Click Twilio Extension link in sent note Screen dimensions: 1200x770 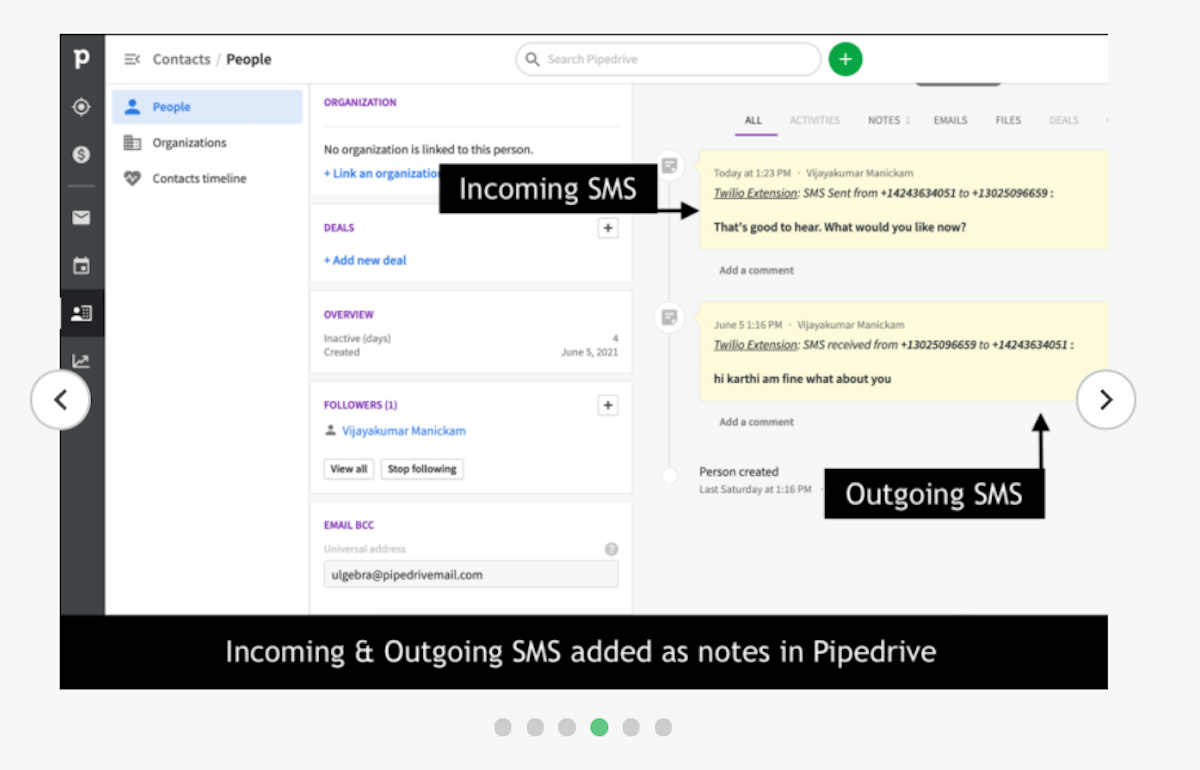(756, 192)
